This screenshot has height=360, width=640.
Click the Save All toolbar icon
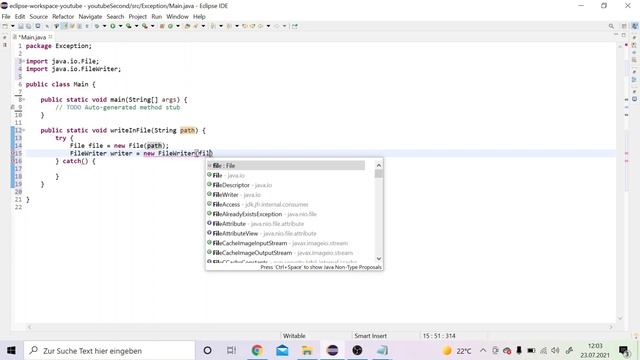(29, 26)
